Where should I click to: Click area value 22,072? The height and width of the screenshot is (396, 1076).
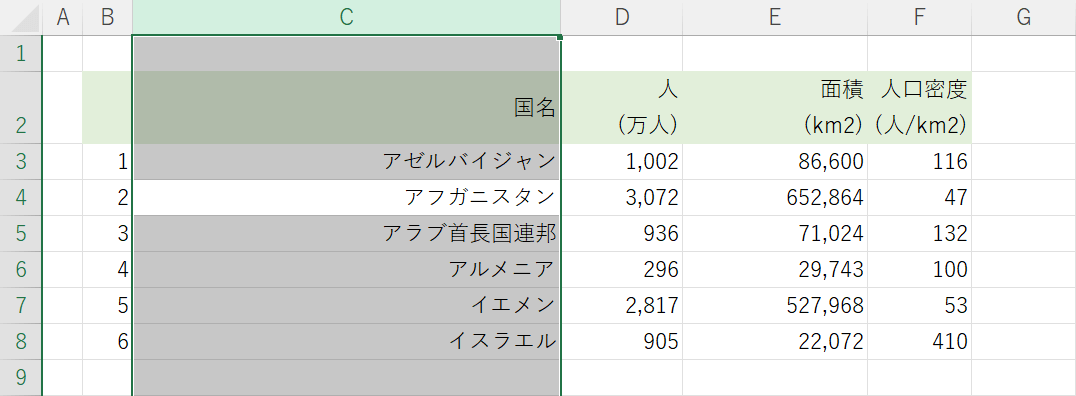pyautogui.click(x=775, y=342)
